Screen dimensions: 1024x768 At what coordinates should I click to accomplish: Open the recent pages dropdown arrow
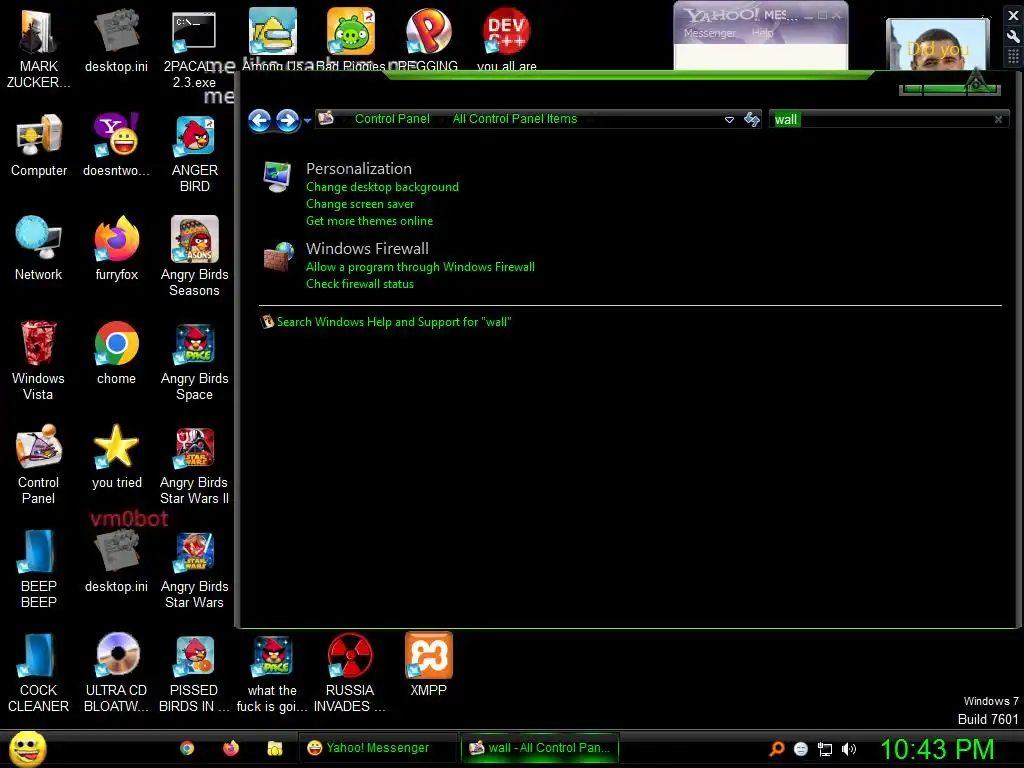308,121
